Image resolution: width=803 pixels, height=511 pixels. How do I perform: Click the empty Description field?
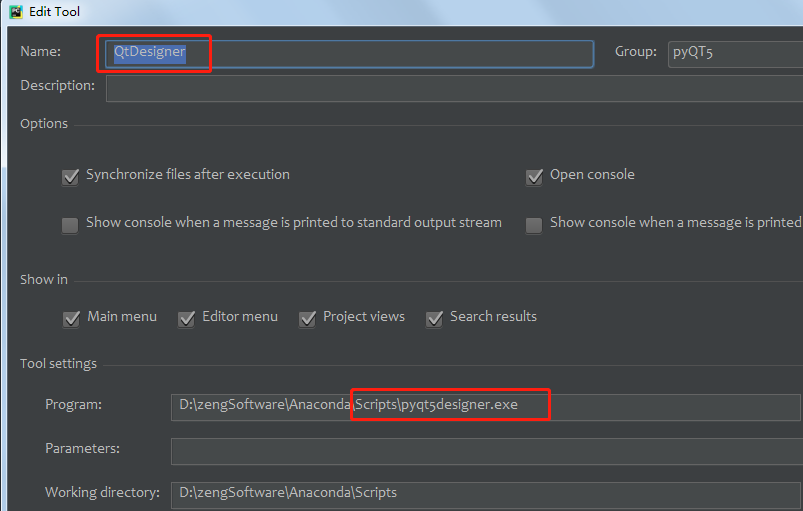(x=454, y=89)
